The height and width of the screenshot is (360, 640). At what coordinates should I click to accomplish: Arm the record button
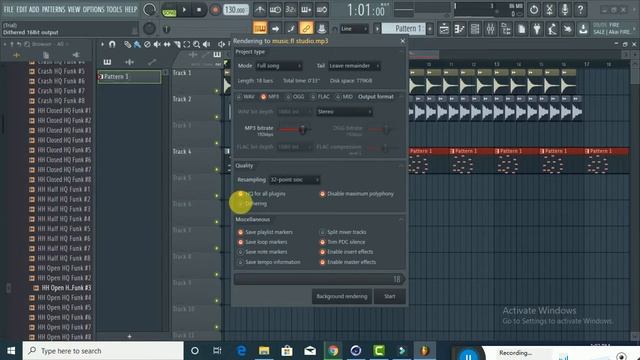[x=215, y=9]
